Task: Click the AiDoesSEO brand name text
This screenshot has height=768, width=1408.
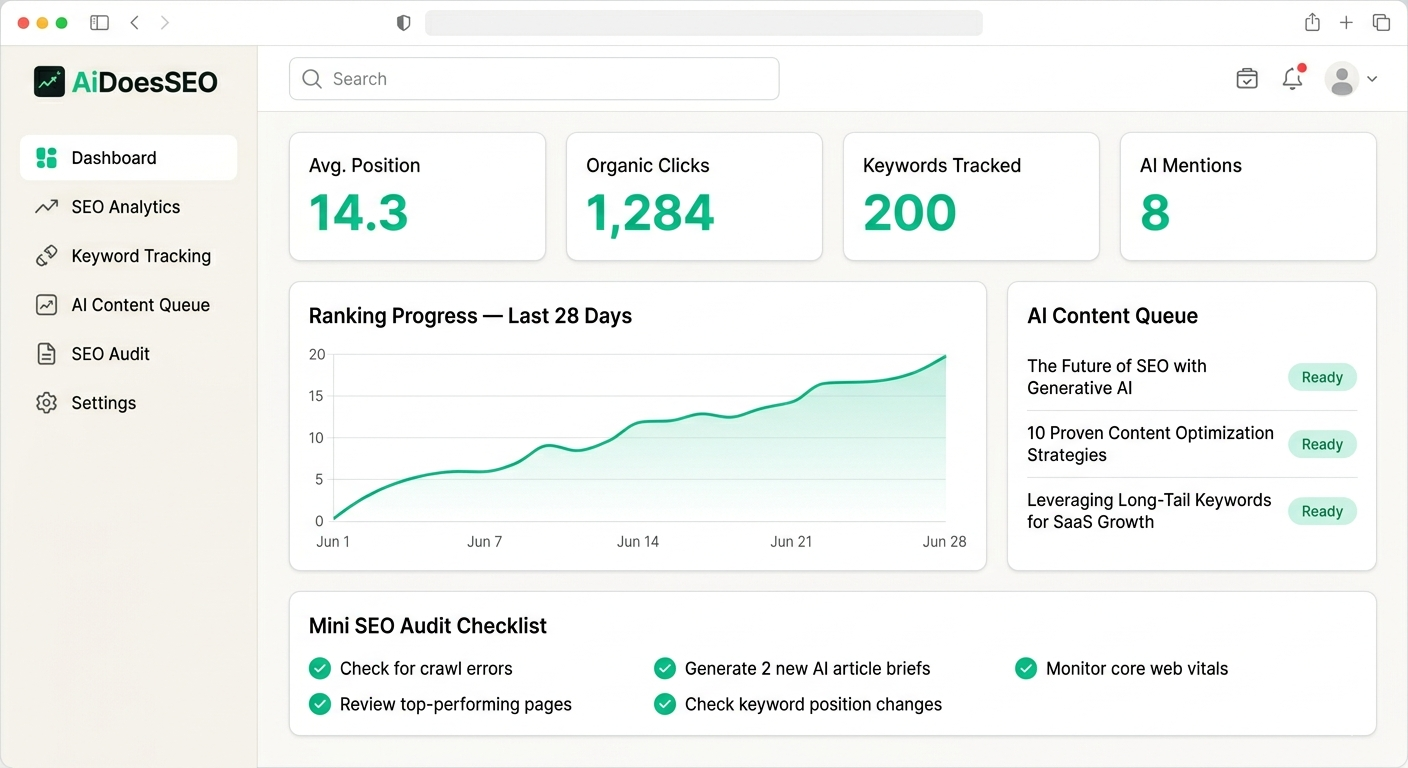Action: [145, 82]
